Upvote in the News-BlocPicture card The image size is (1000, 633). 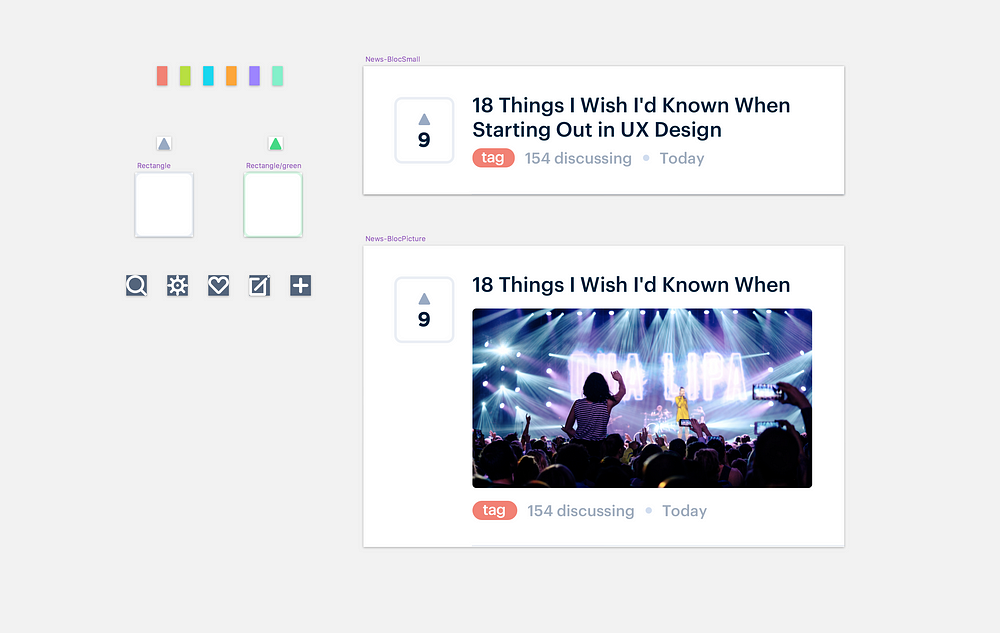point(424,310)
